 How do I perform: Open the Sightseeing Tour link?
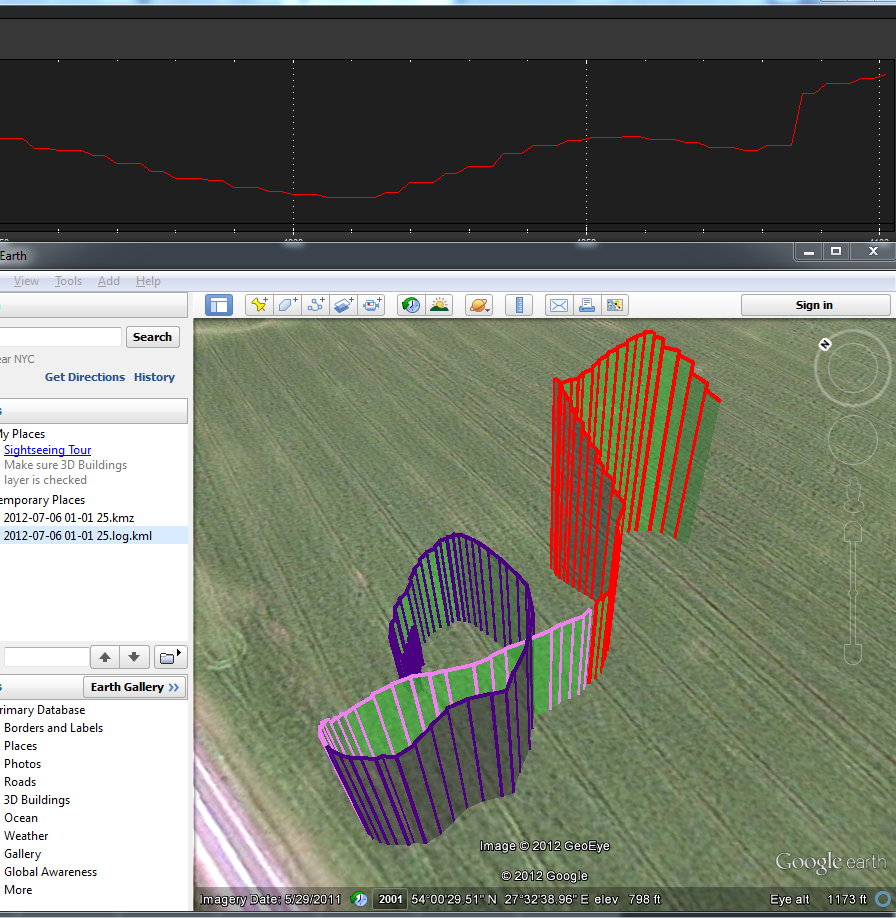(47, 450)
